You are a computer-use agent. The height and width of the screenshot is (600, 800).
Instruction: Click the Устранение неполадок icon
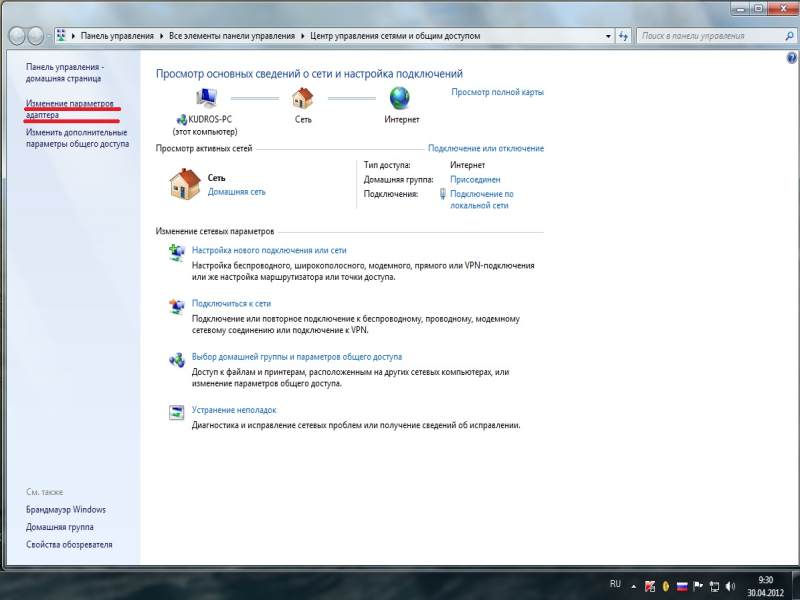[x=177, y=413]
